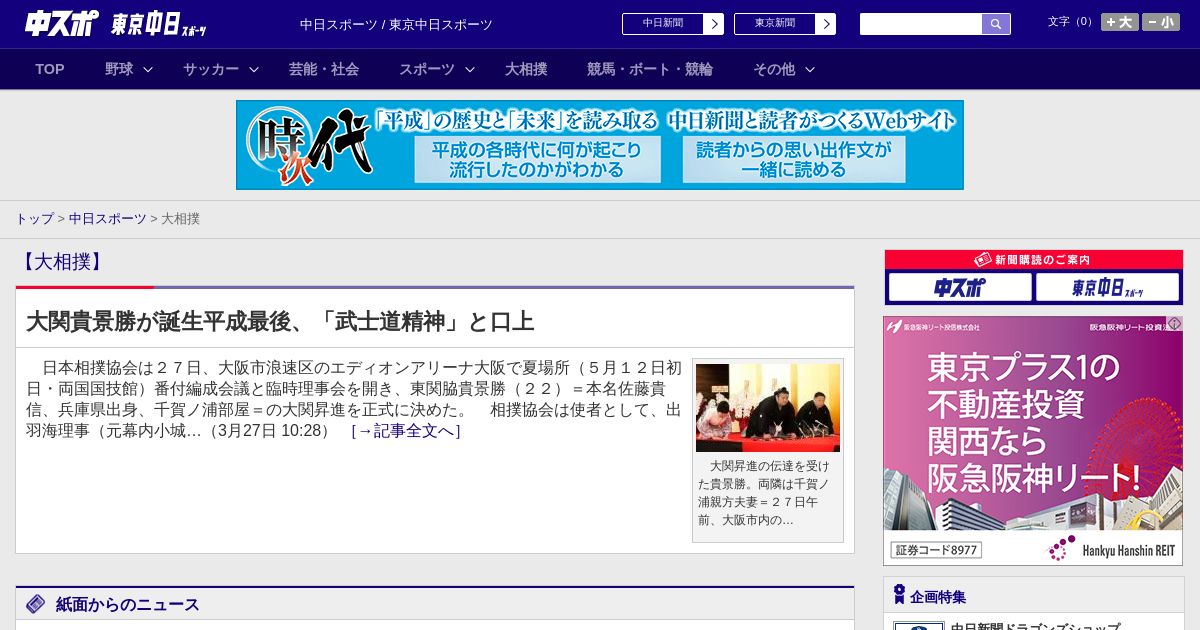Click the magnifier search button
Viewport: 1200px width, 630px height.
[996, 24]
